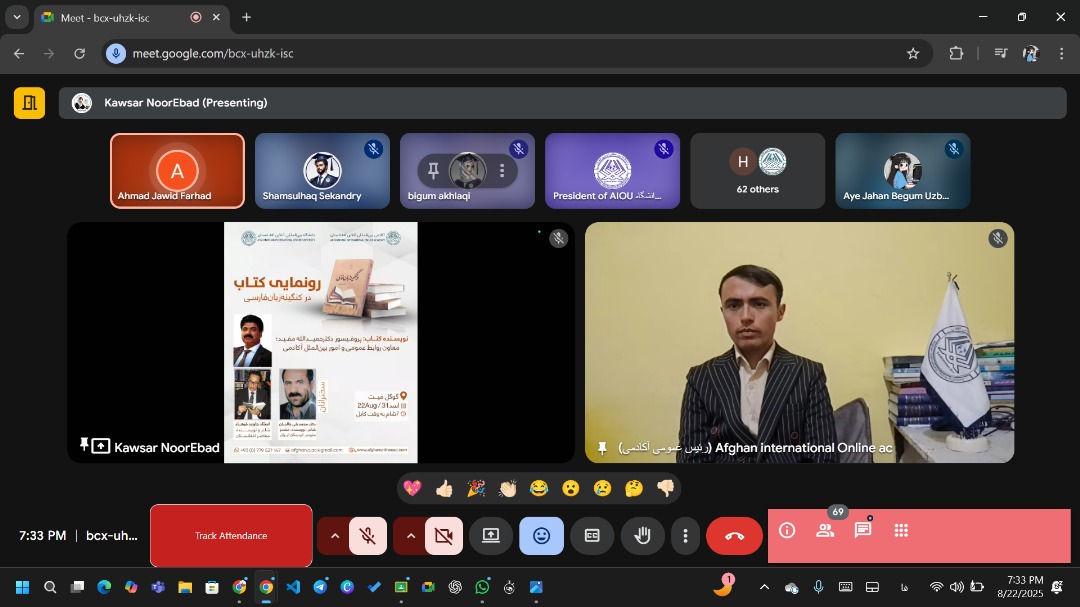Viewport: 1080px width, 607px height.
Task: Send the thumbs up reaction
Action: (x=444, y=488)
